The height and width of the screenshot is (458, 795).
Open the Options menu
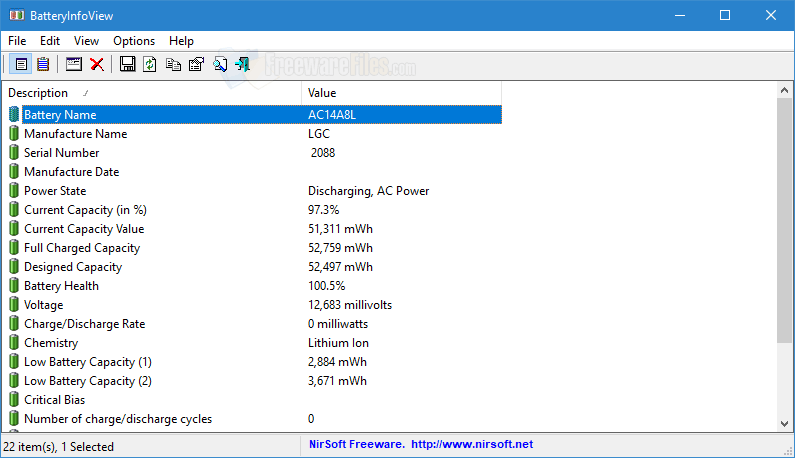coord(134,41)
